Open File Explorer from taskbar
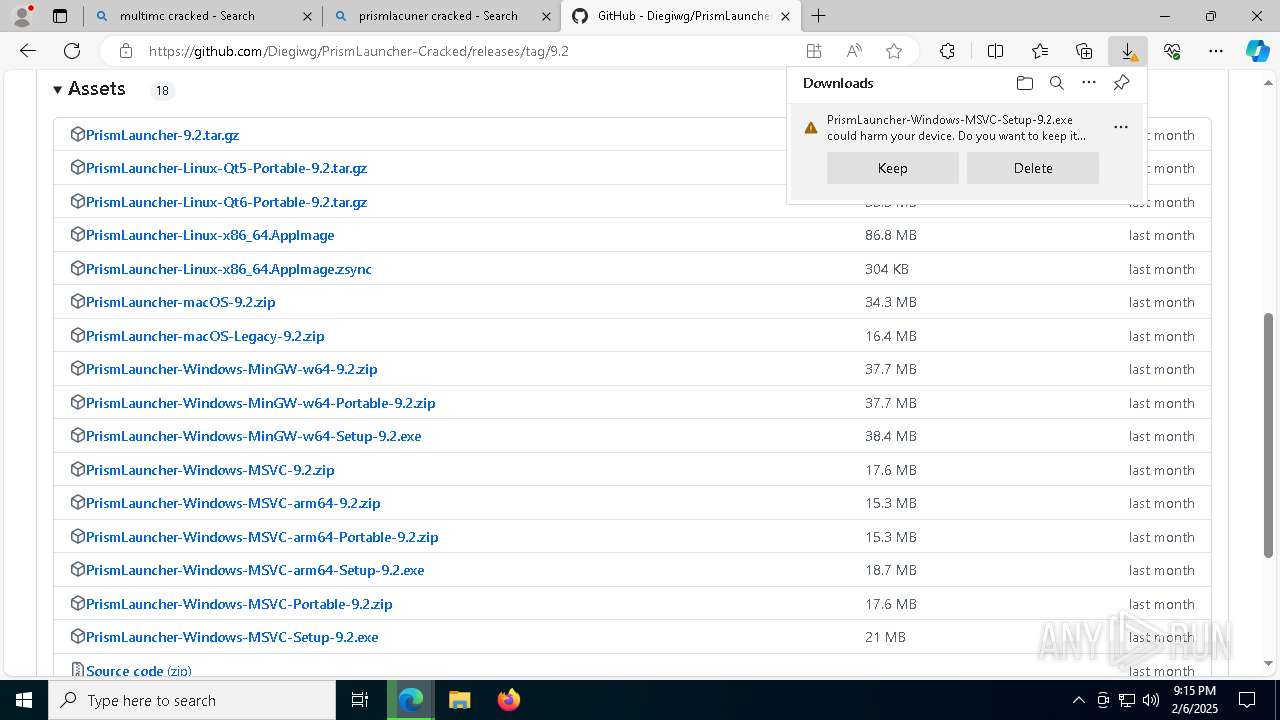 (459, 700)
